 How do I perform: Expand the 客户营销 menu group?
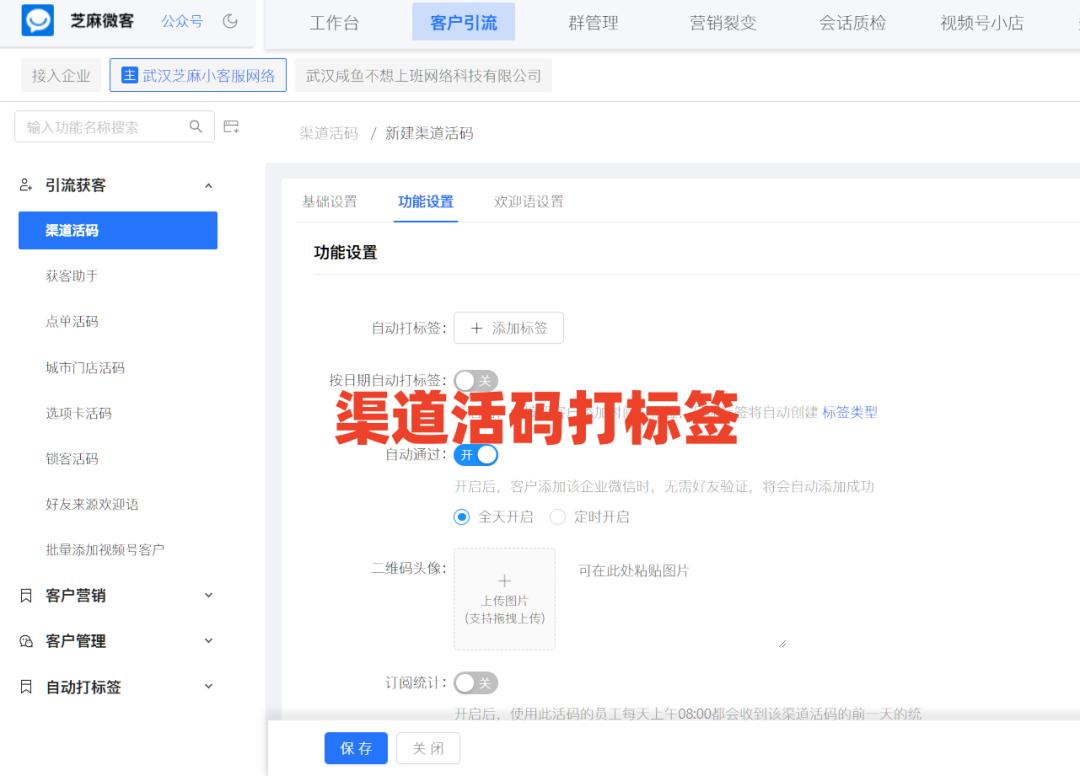[x=208, y=595]
